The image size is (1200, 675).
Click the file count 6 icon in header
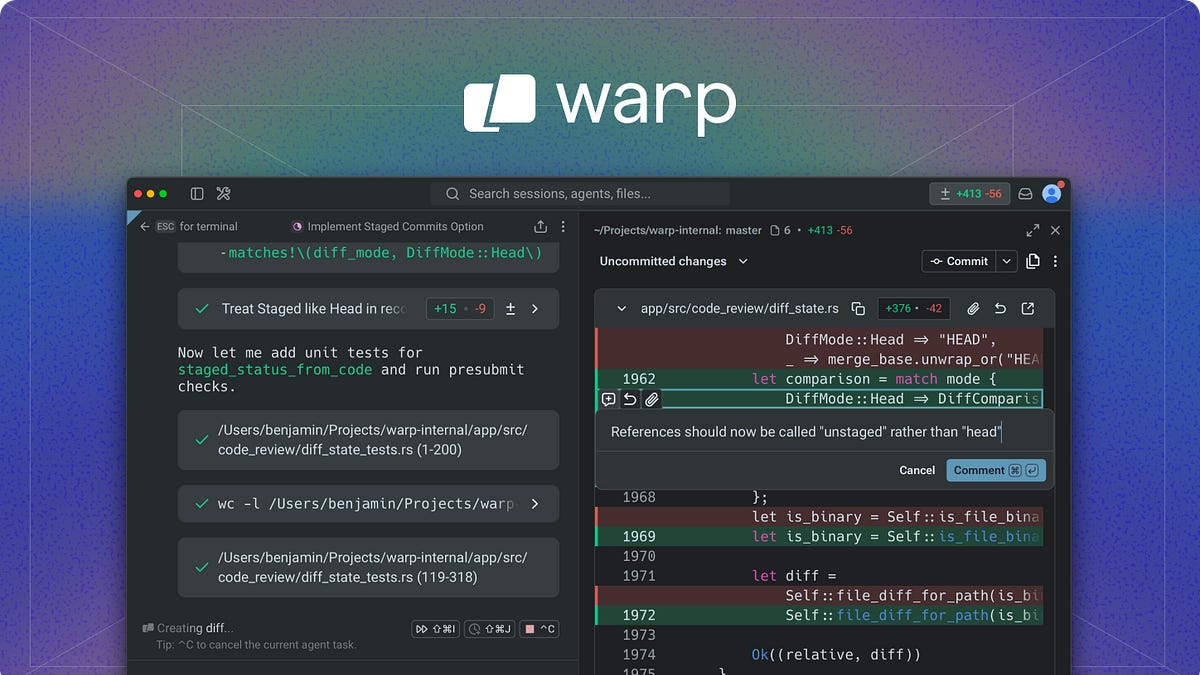pos(782,230)
